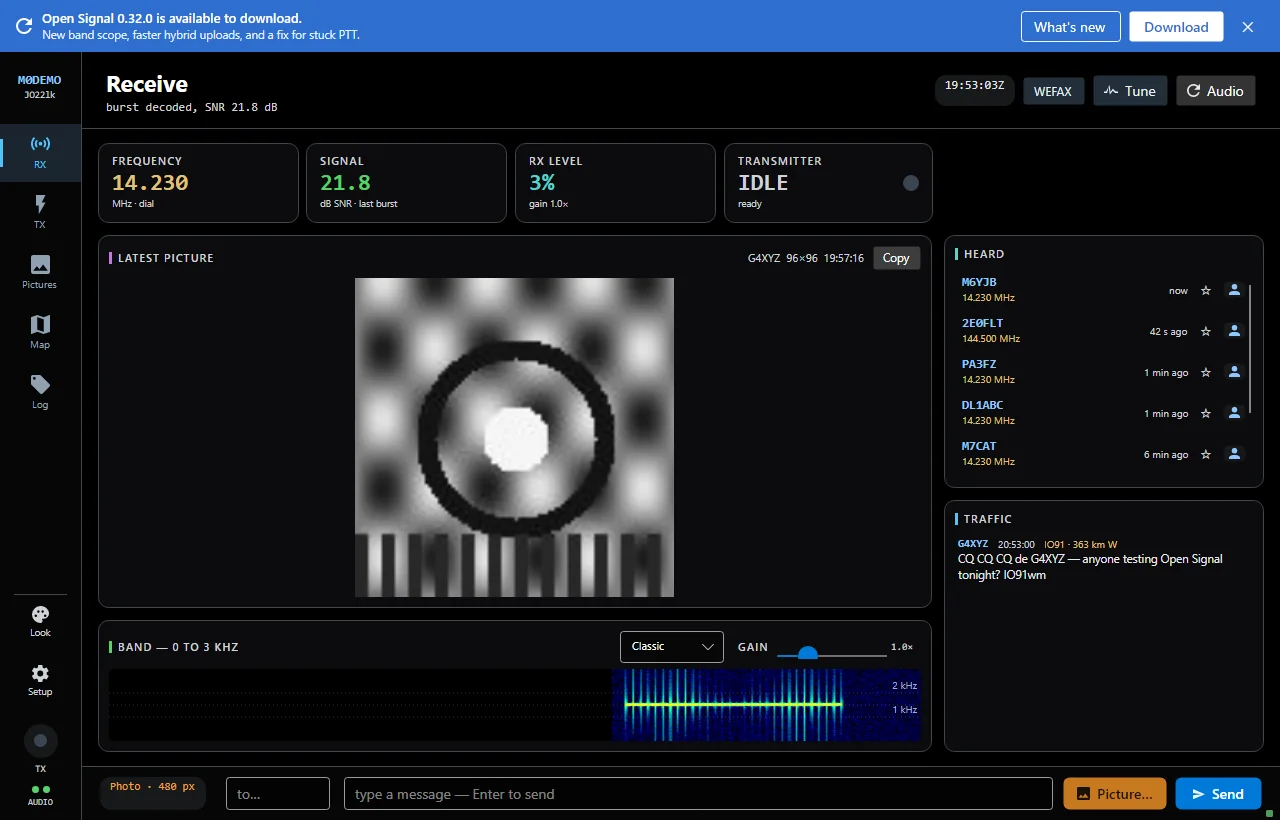Open the Setup gear page
Screen dimensions: 1280x820
point(40,680)
